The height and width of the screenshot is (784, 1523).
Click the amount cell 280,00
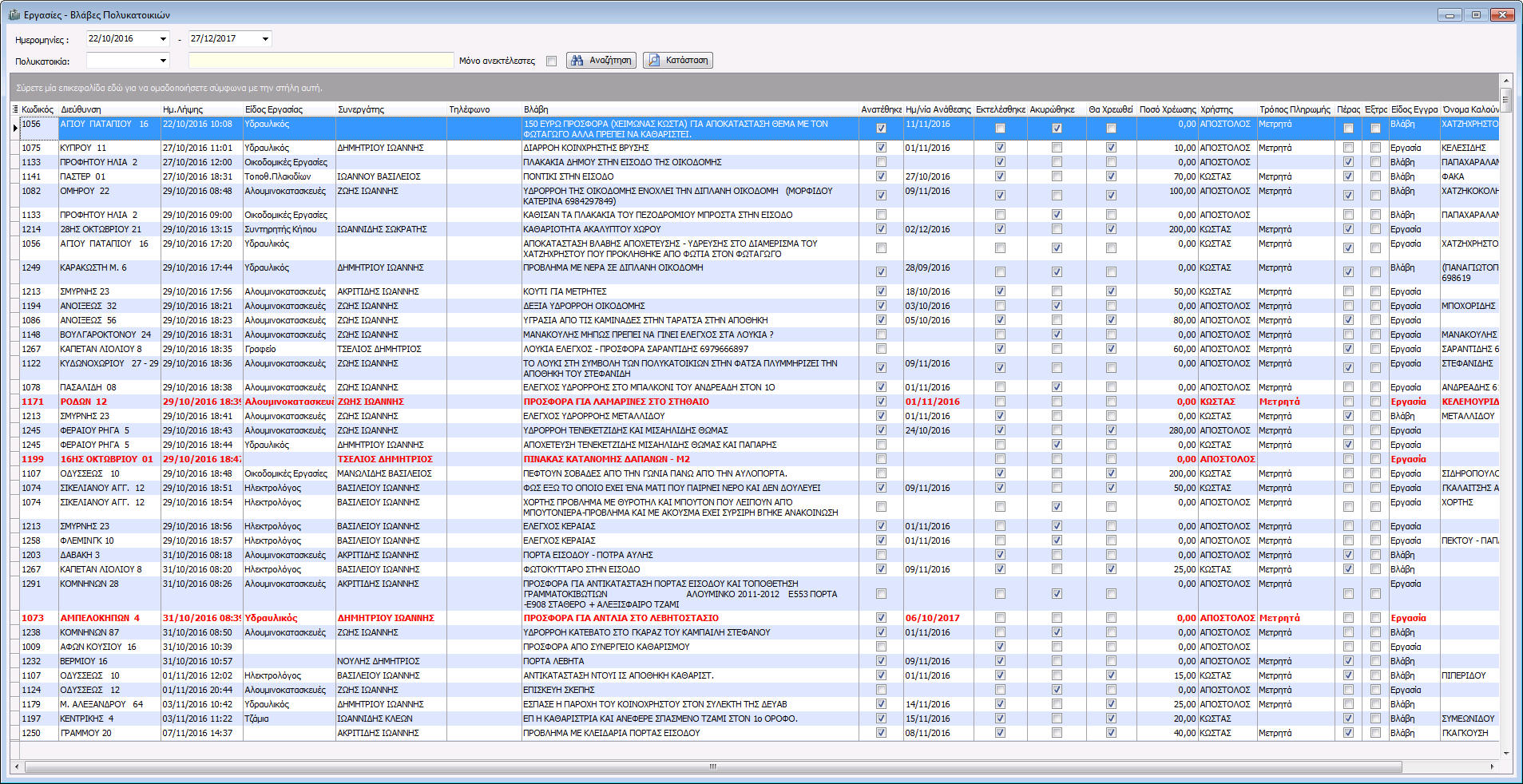coord(1183,430)
